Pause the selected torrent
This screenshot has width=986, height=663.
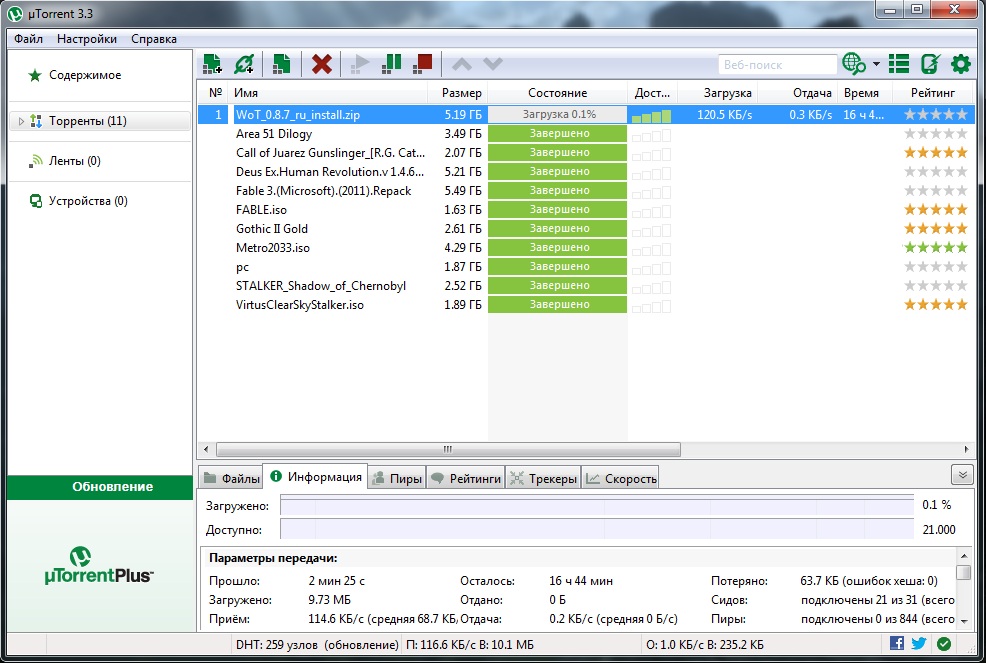click(x=392, y=64)
